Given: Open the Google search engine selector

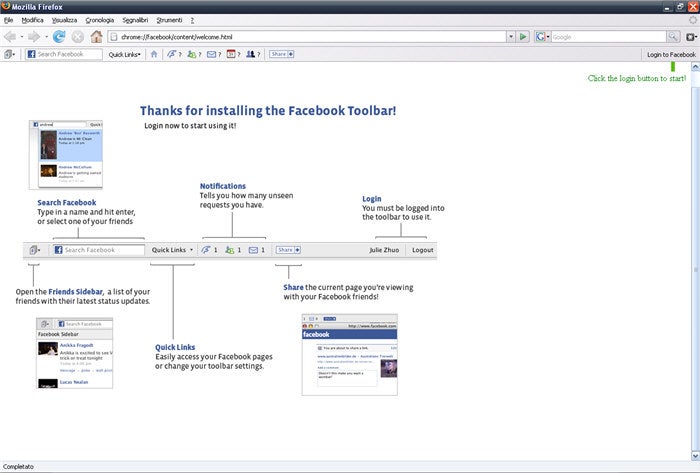Looking at the screenshot, I should (542, 37).
